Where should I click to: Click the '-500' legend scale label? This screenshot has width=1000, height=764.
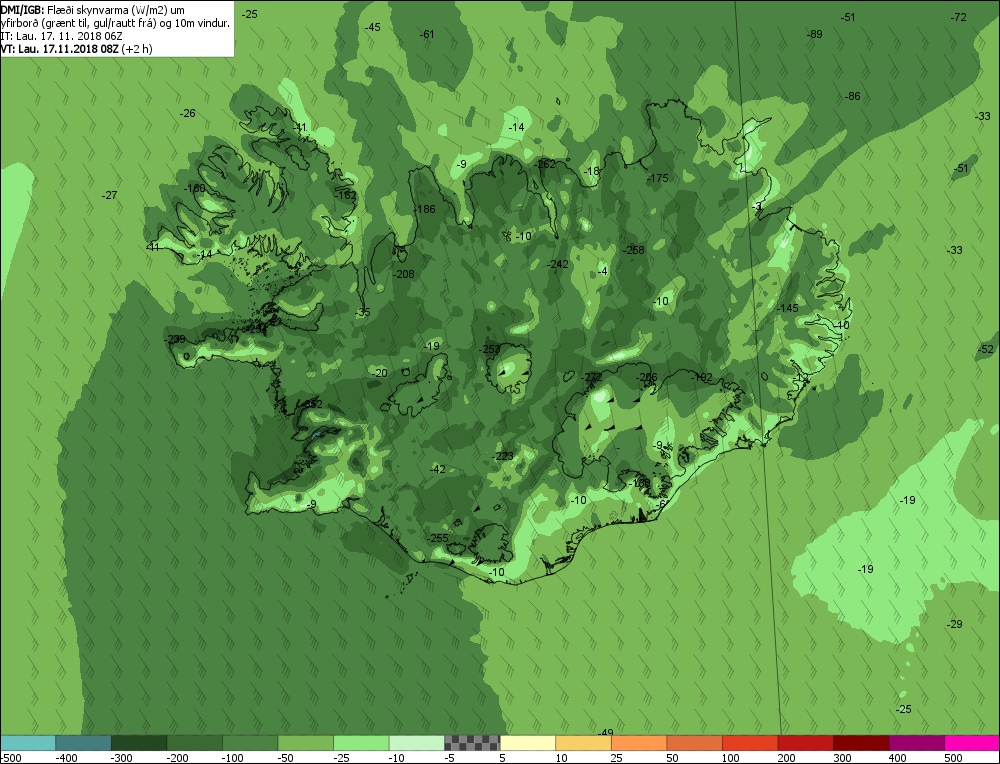tap(11, 758)
